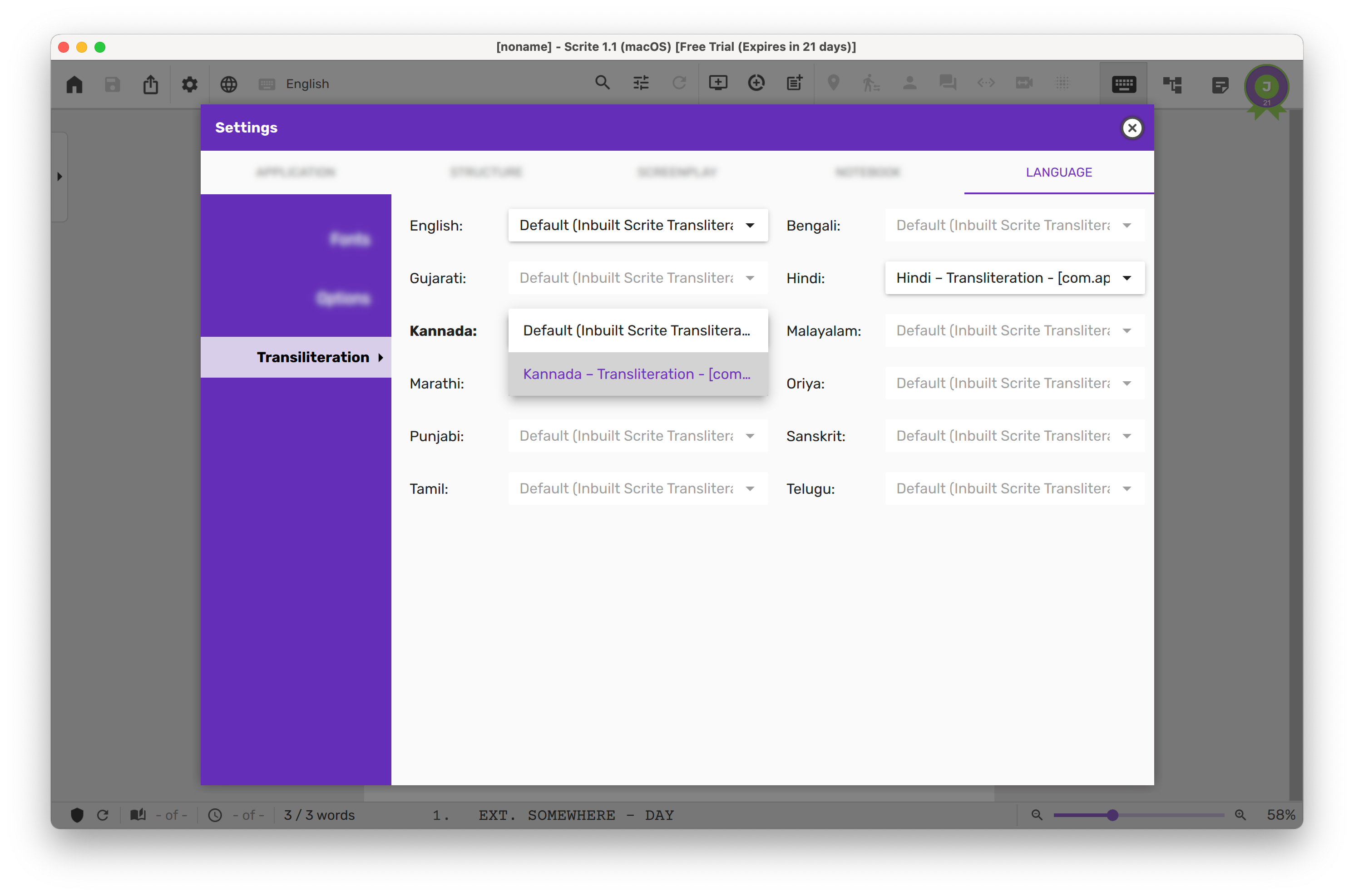This screenshot has width=1354, height=896.
Task: Click the zoom out magnifier icon
Action: coord(1037,815)
